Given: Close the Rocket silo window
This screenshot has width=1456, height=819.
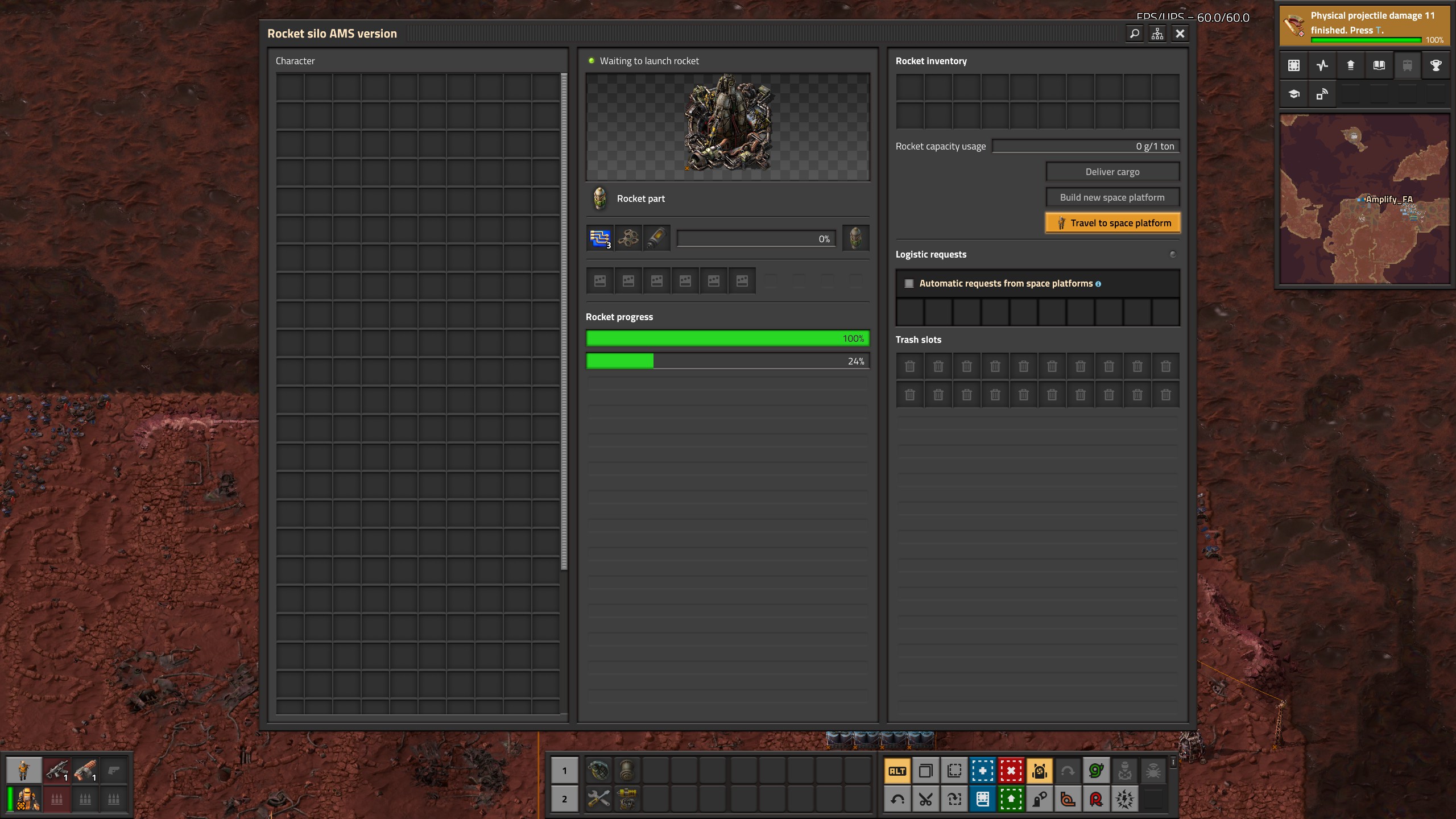Looking at the screenshot, I should tap(1180, 34).
